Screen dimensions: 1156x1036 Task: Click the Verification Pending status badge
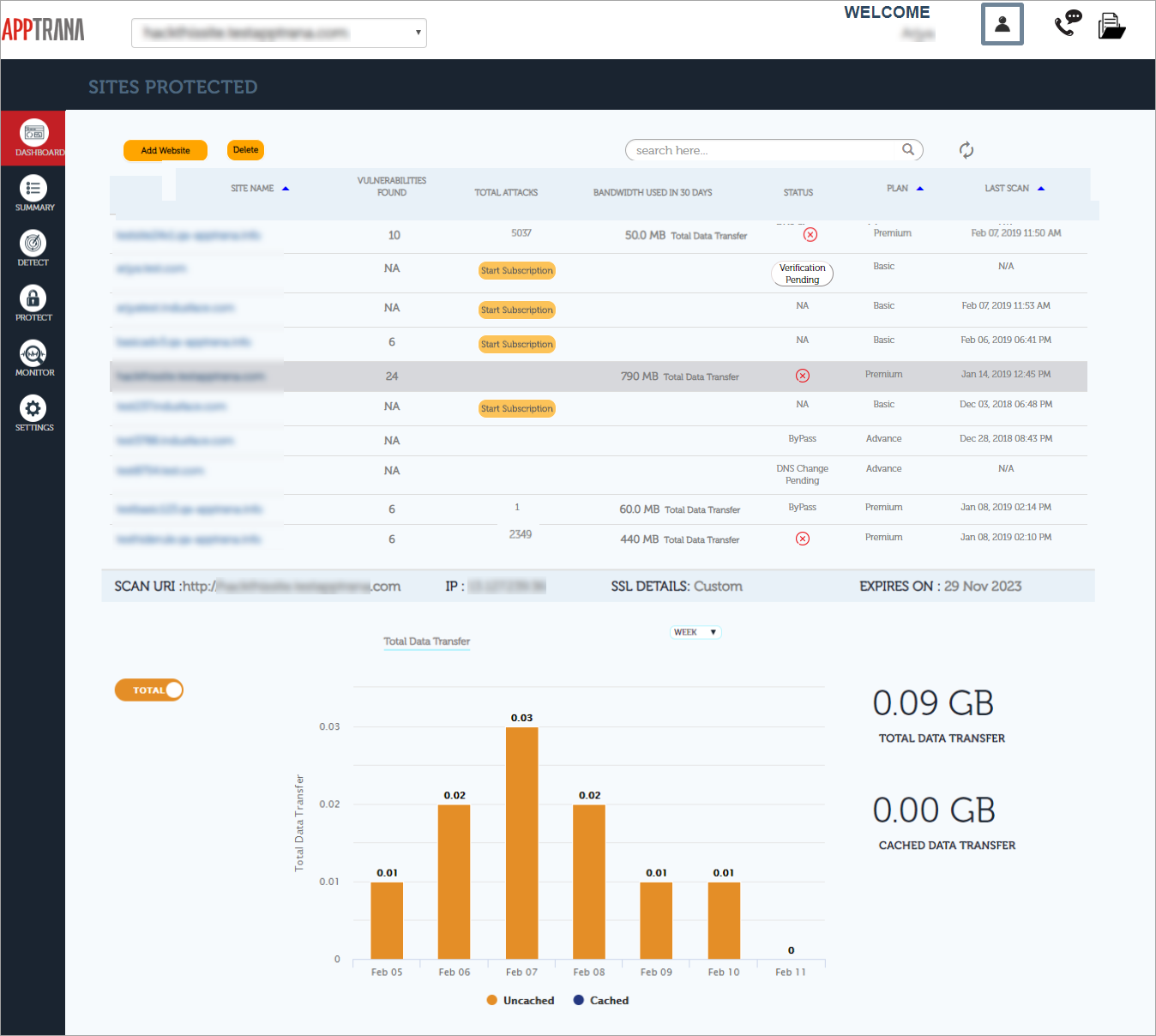tap(803, 274)
